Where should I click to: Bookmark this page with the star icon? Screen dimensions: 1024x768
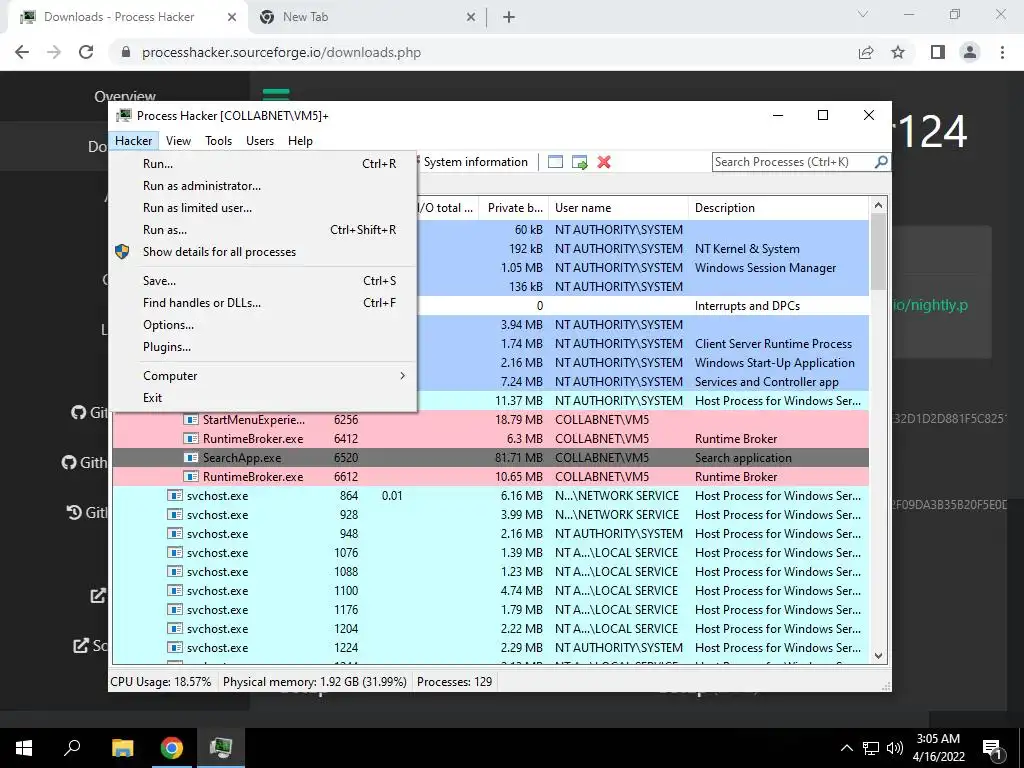(x=898, y=52)
